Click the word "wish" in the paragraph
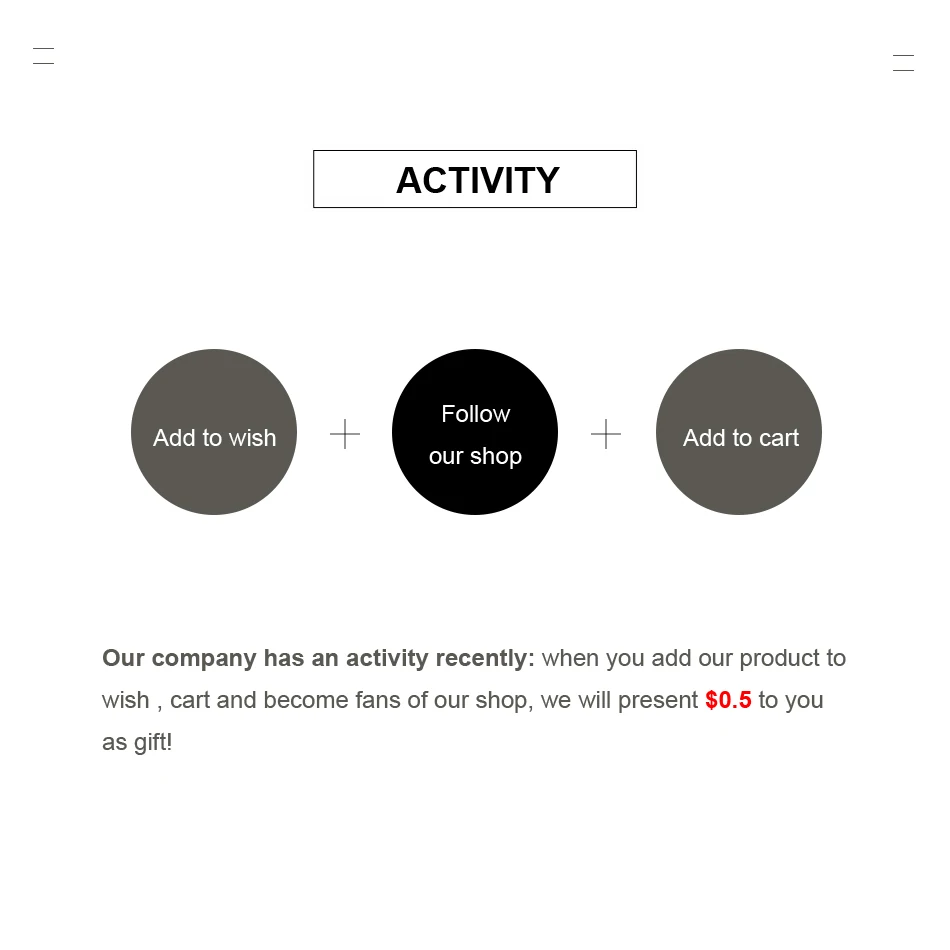The height and width of the screenshot is (950, 950). (125, 700)
